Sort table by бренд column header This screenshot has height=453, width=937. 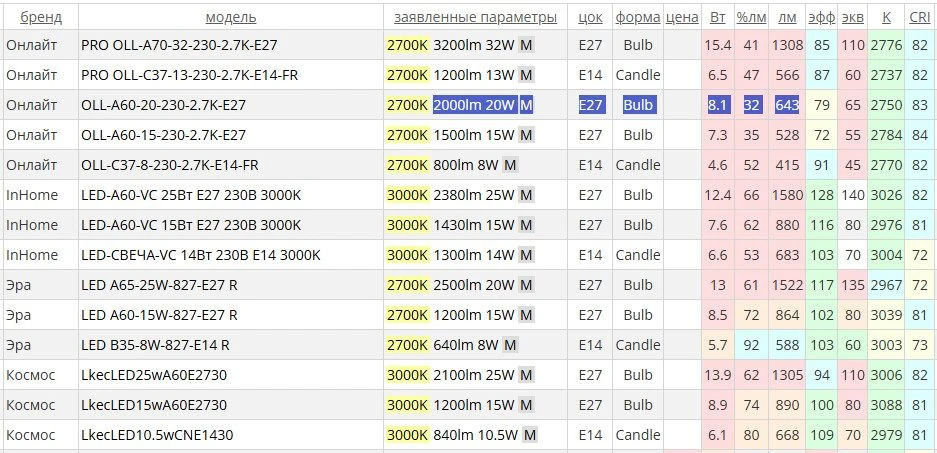[x=41, y=18]
